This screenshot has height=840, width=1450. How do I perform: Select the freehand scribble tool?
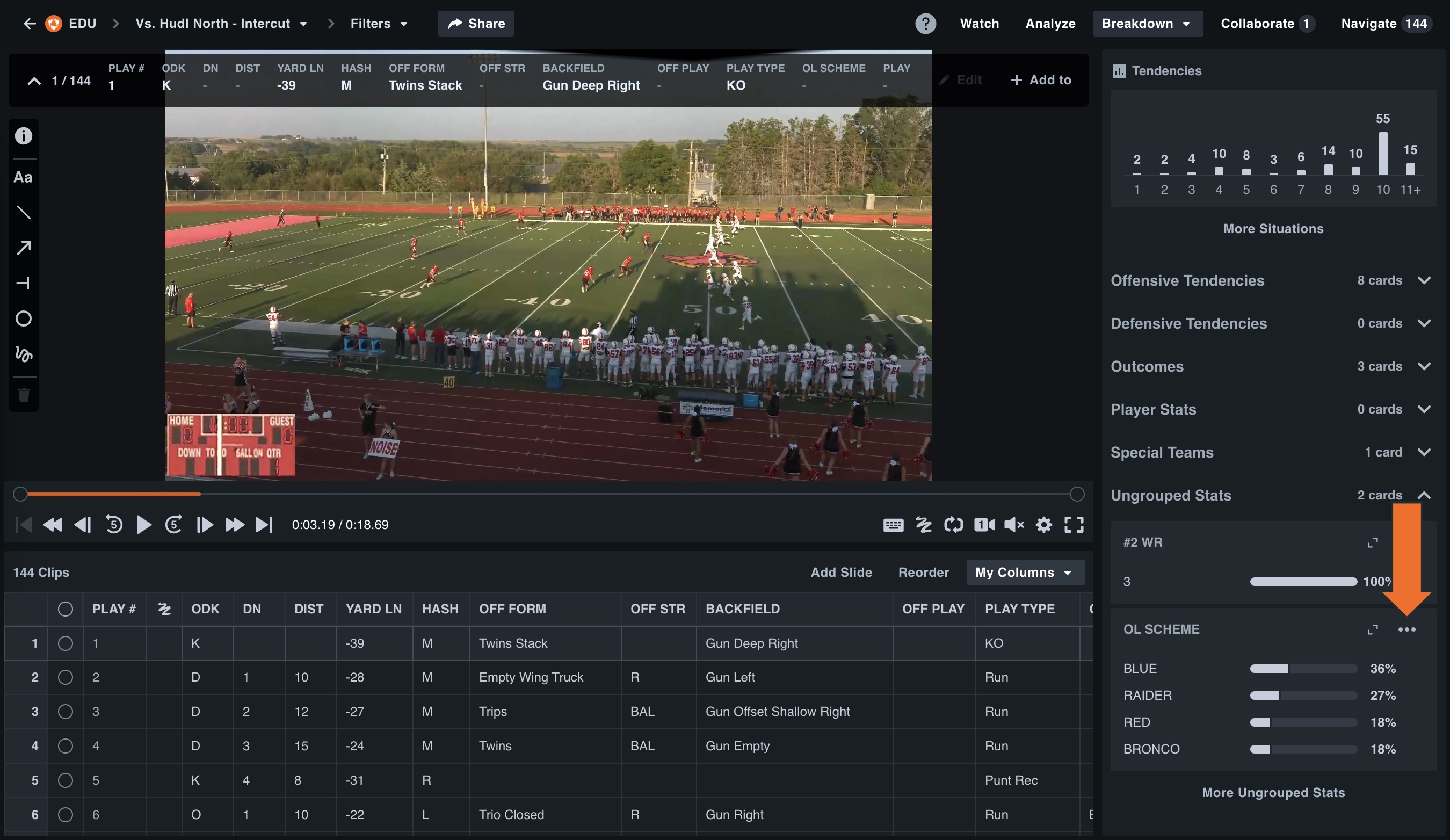(23, 354)
